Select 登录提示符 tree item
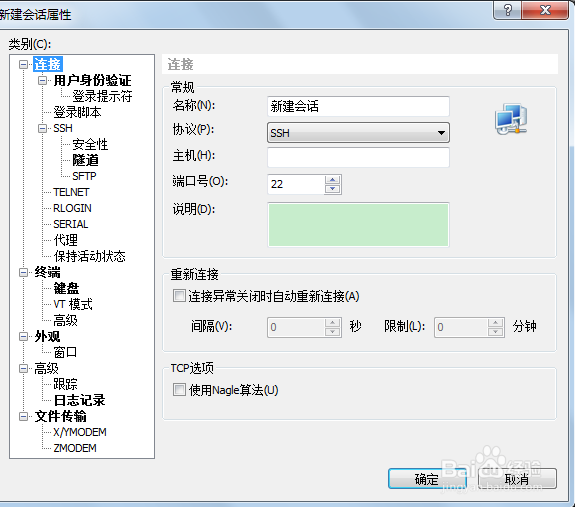 pos(102,96)
